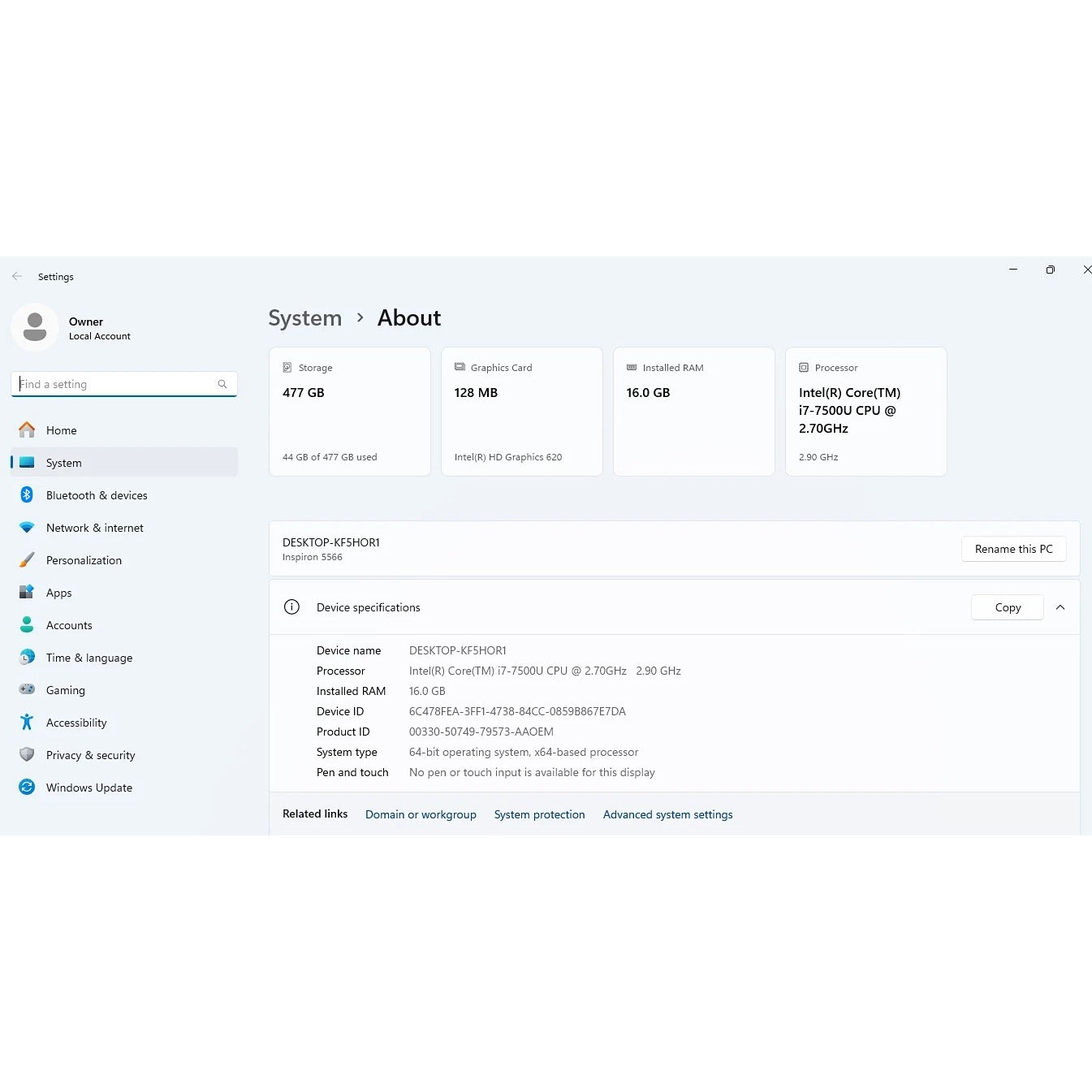This screenshot has width=1092, height=1092.
Task: Click the Accessibility figure icon
Action: pos(27,722)
